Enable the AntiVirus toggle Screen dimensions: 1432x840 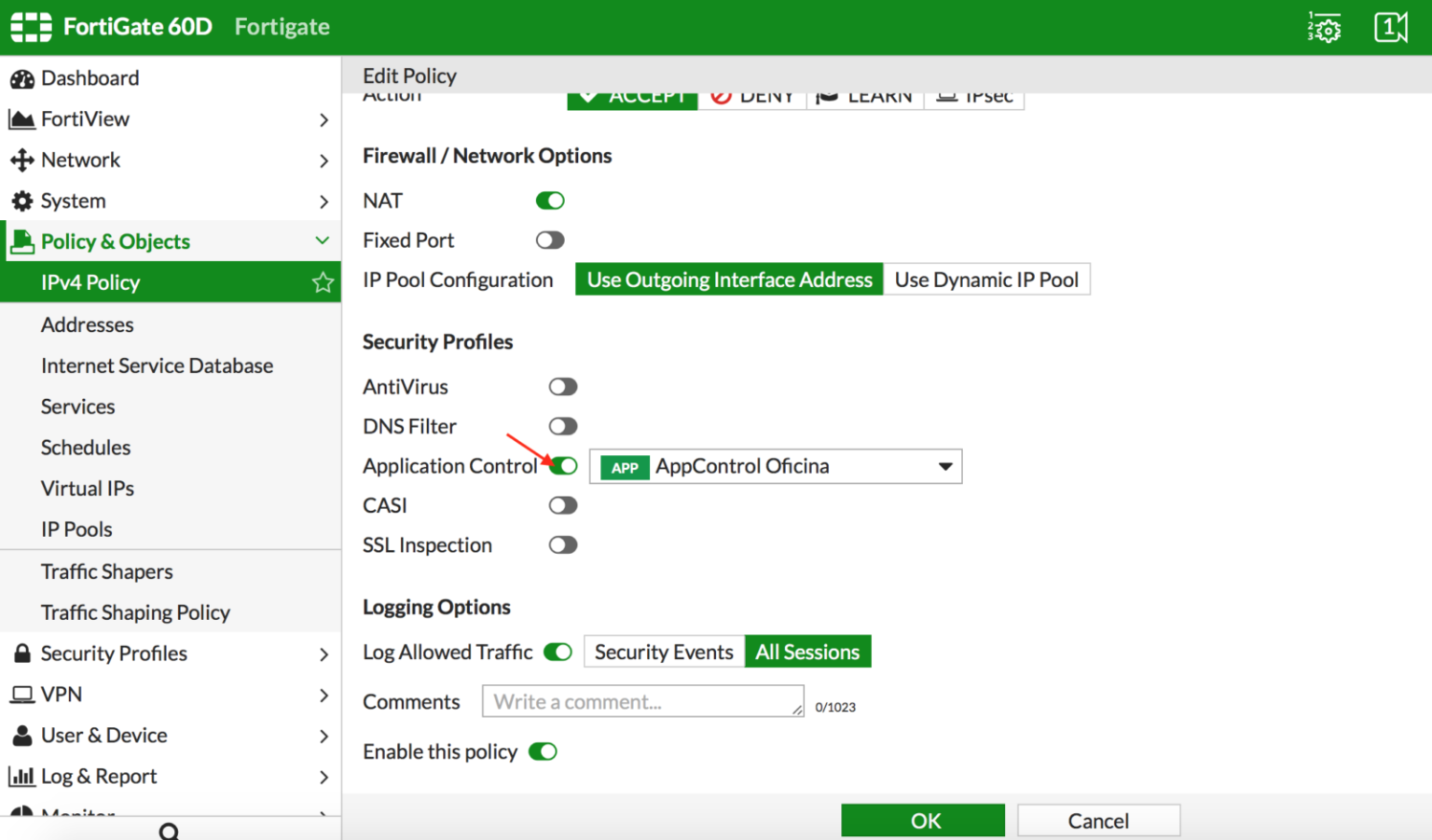coord(563,386)
